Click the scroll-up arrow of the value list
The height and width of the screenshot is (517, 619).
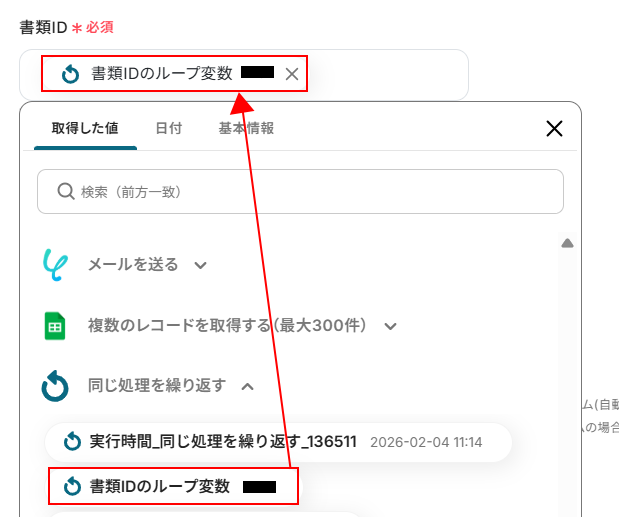tap(567, 243)
